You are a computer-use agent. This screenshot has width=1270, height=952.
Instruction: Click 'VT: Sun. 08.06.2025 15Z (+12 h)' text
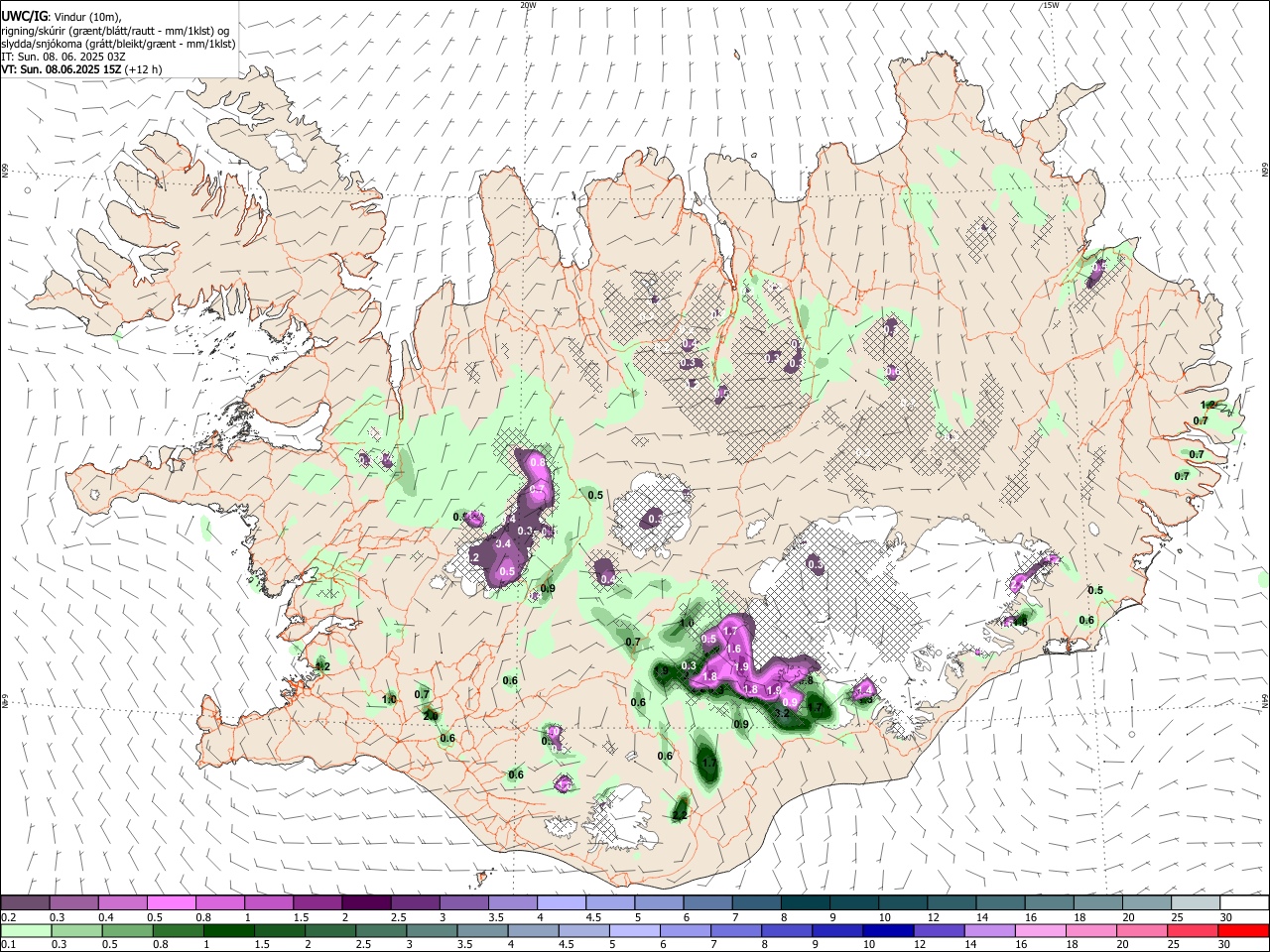tap(80, 69)
